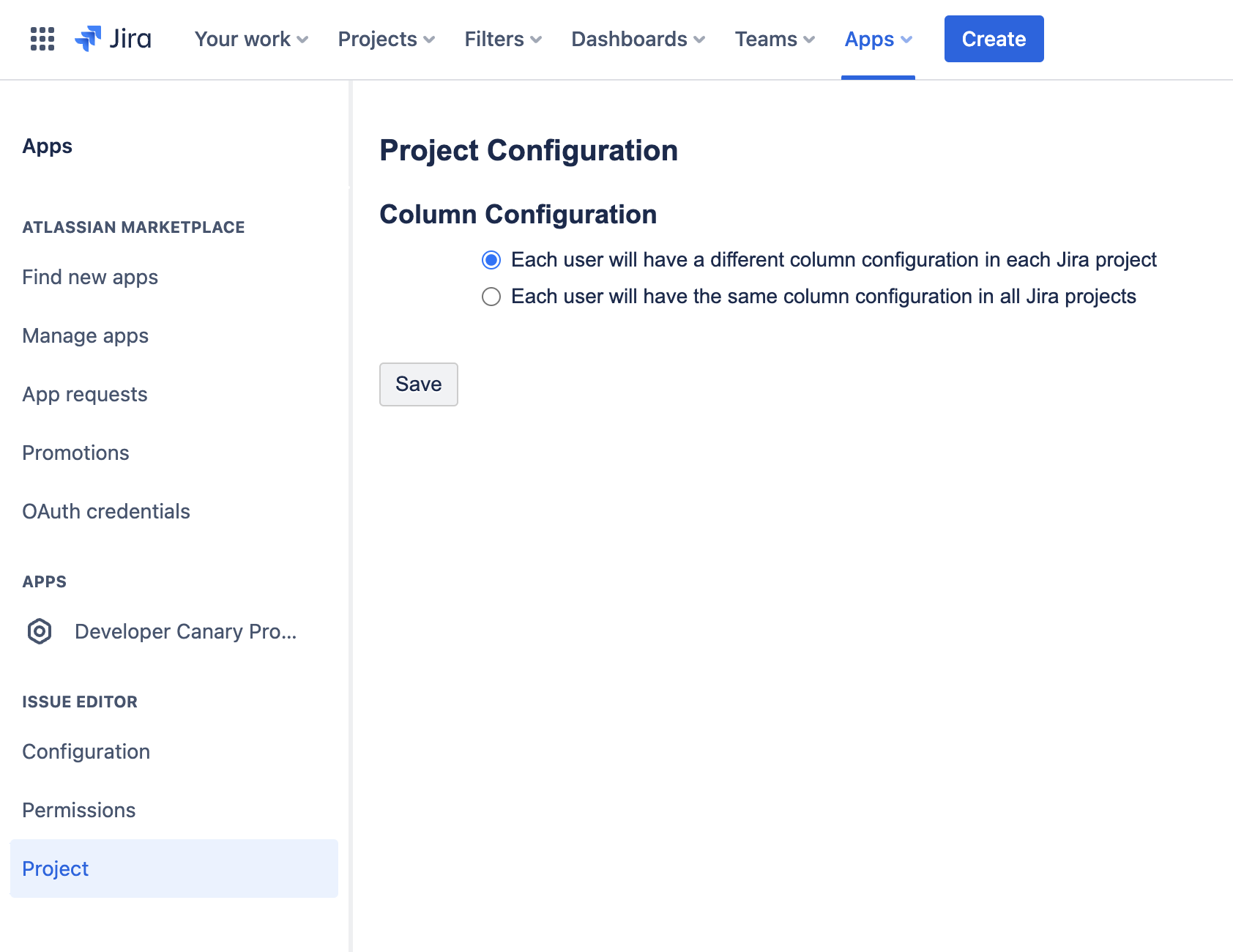
Task: Click the Developer Canary app hexagon icon
Action: (40, 631)
